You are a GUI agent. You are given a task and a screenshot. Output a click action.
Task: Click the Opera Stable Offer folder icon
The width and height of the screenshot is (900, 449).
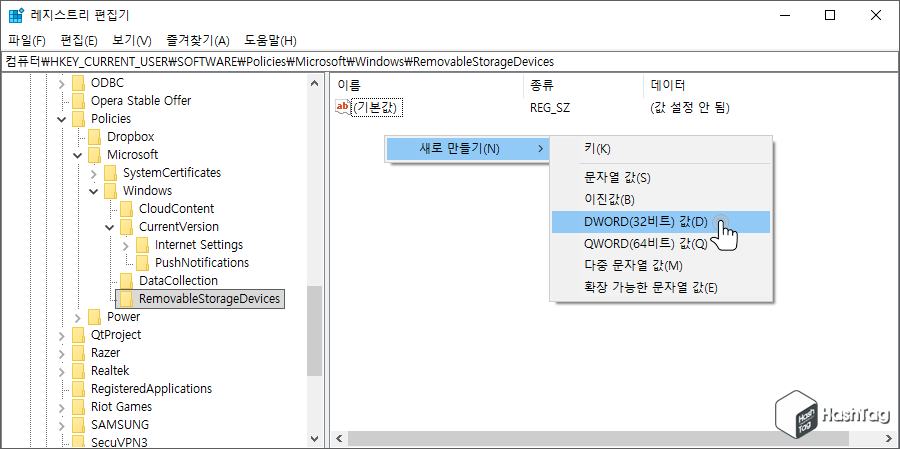pyautogui.click(x=78, y=101)
